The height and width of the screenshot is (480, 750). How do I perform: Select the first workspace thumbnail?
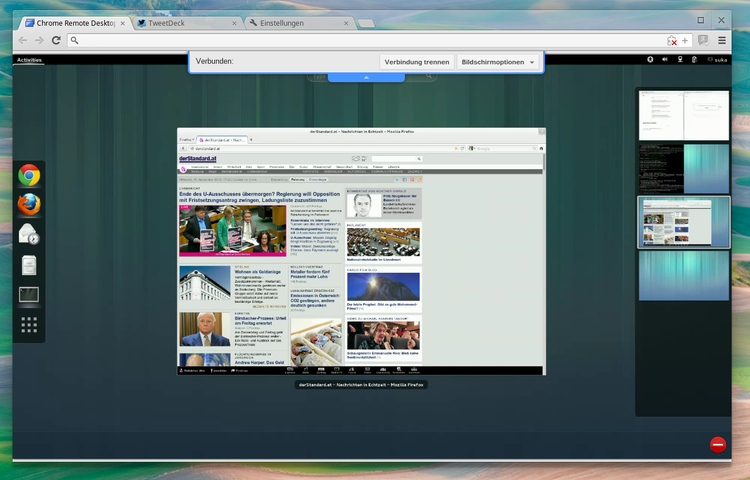pyautogui.click(x=684, y=115)
